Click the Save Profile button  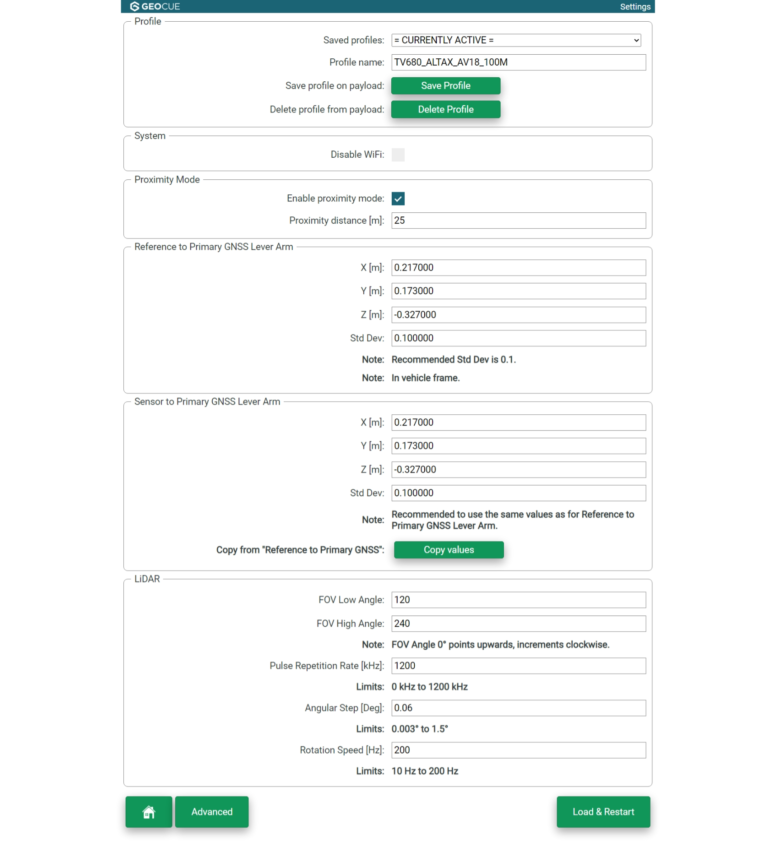(x=446, y=86)
